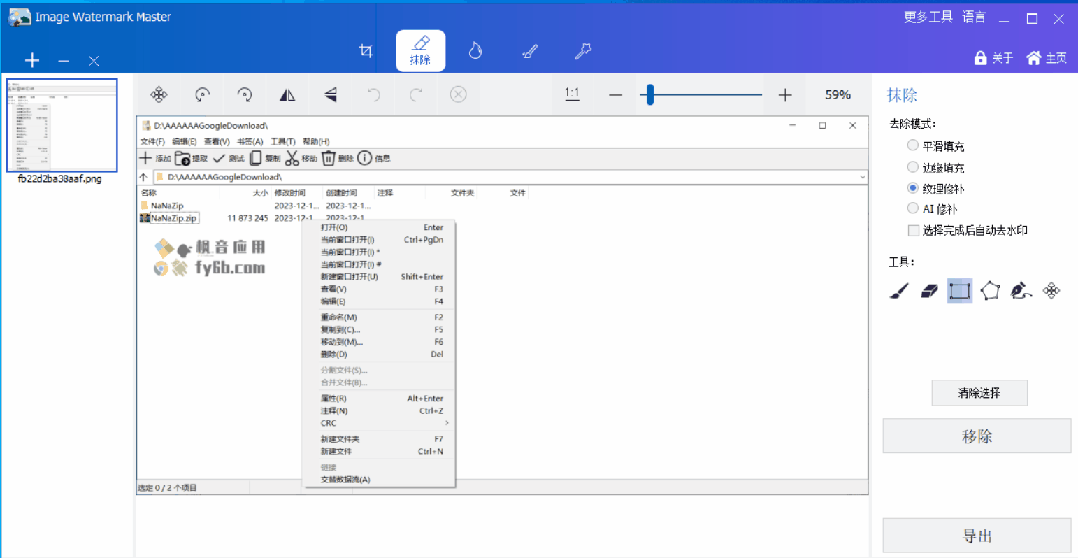1078x558 pixels.
Task: Go to 主页 home page
Action: tap(1046, 58)
